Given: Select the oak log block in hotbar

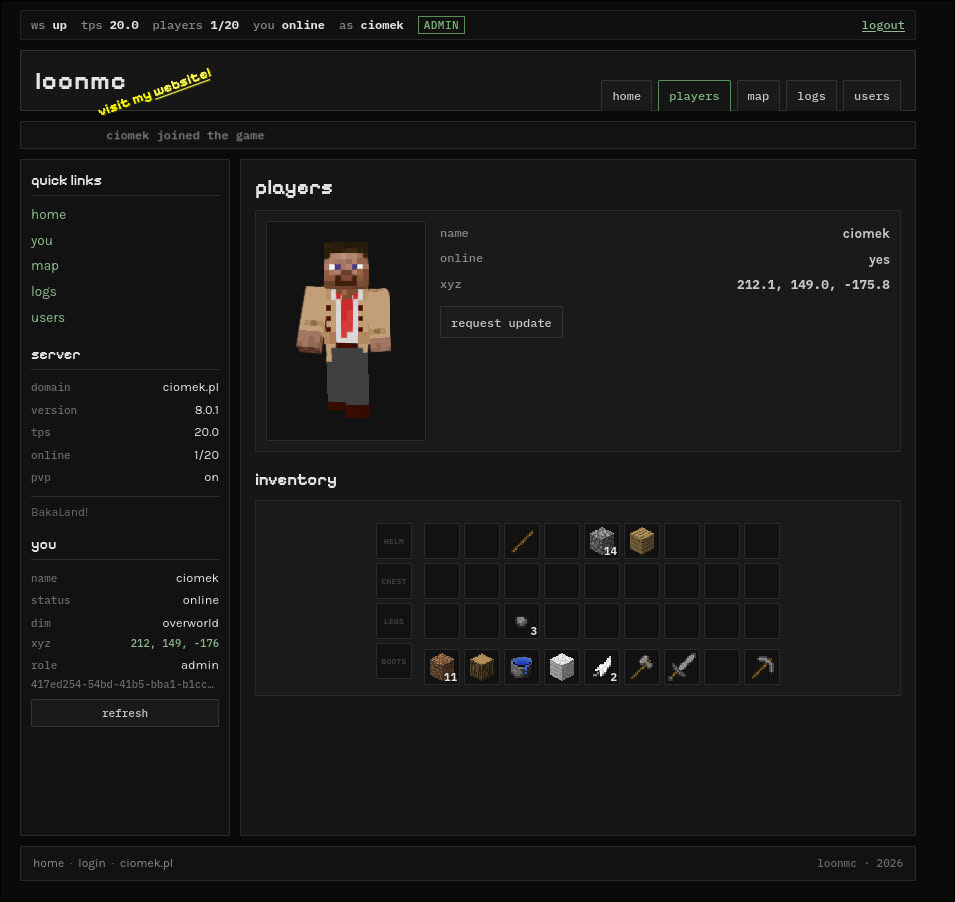Looking at the screenshot, I should click(x=482, y=667).
